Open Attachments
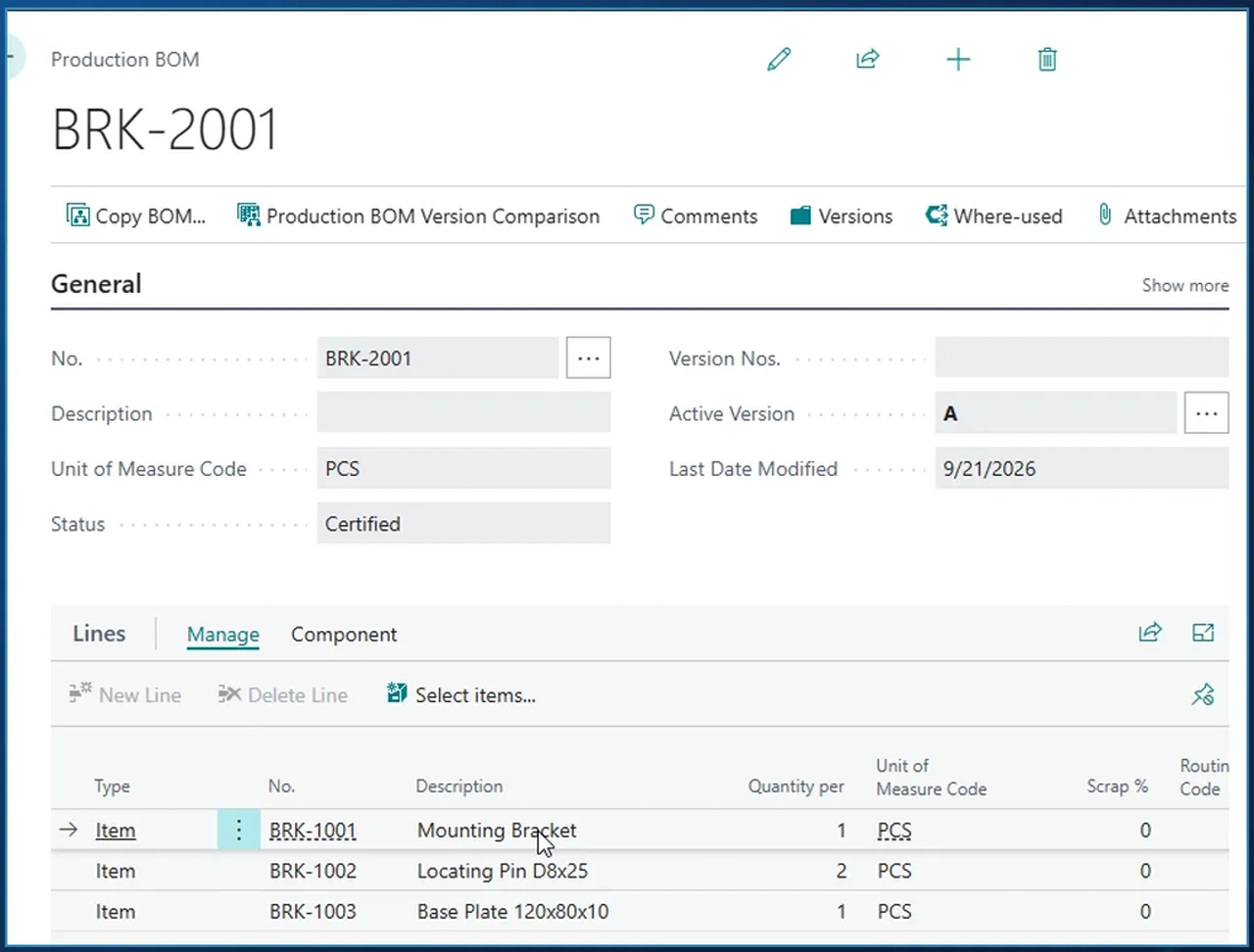This screenshot has height=952, width=1254. click(1166, 215)
